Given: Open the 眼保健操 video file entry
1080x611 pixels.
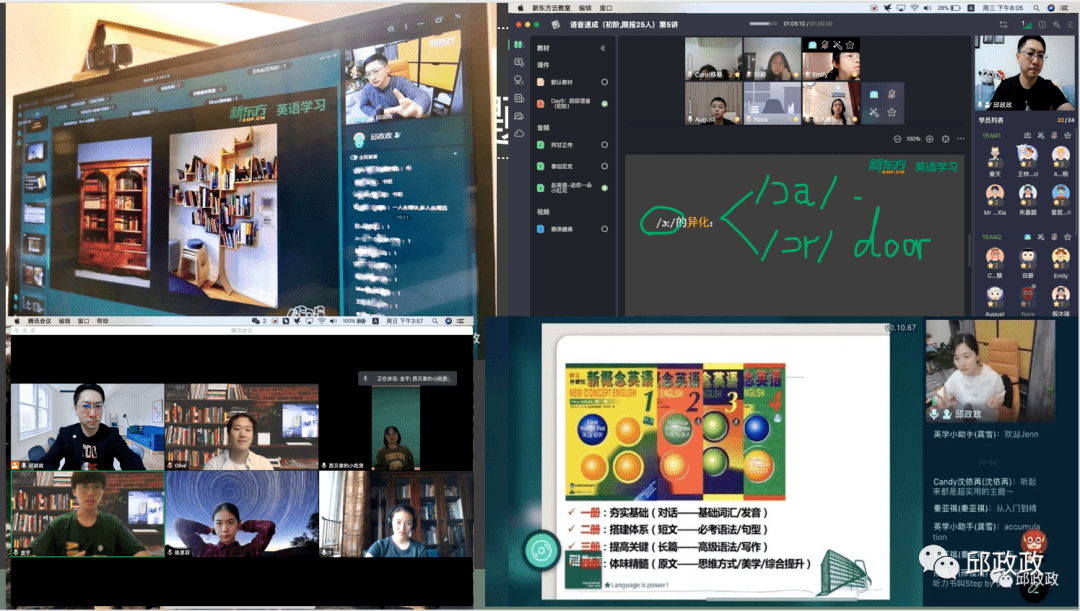Looking at the screenshot, I should pyautogui.click(x=561, y=229).
